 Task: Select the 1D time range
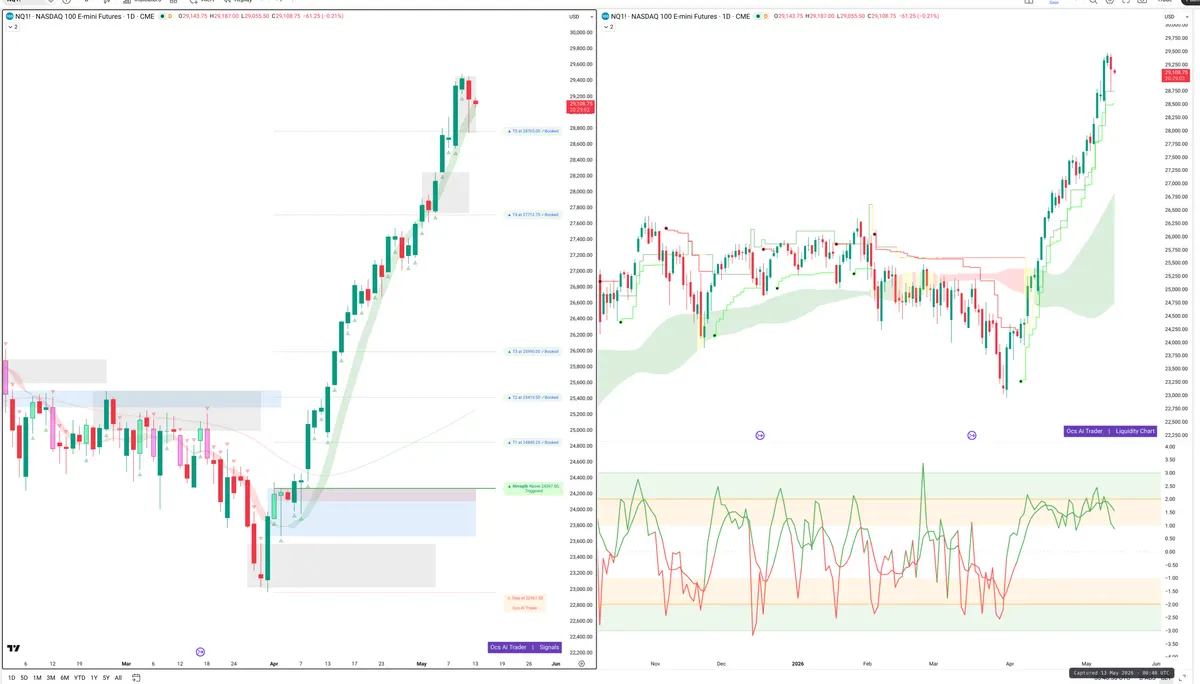coord(11,677)
